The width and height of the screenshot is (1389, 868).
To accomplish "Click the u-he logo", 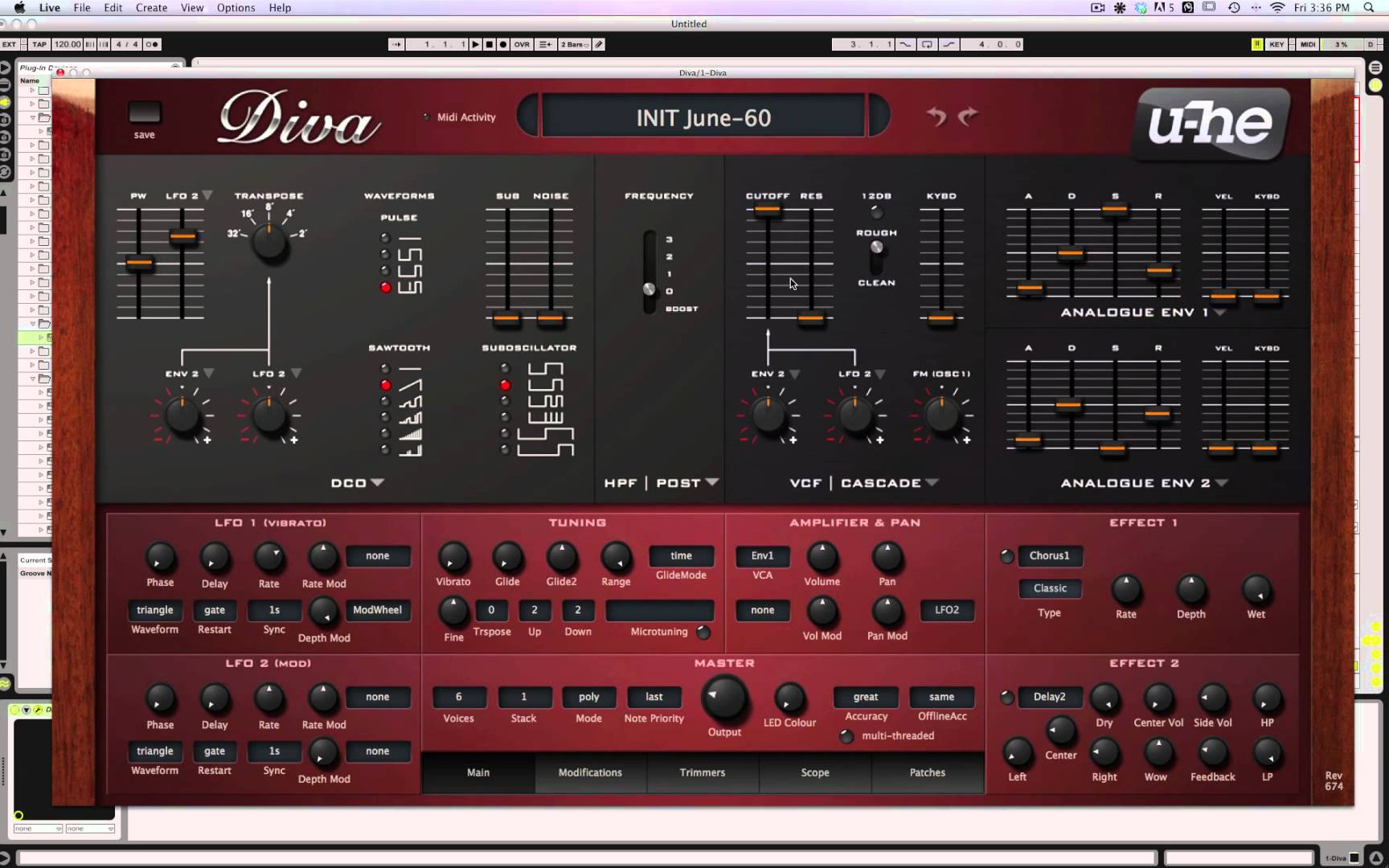I will click(x=1211, y=123).
